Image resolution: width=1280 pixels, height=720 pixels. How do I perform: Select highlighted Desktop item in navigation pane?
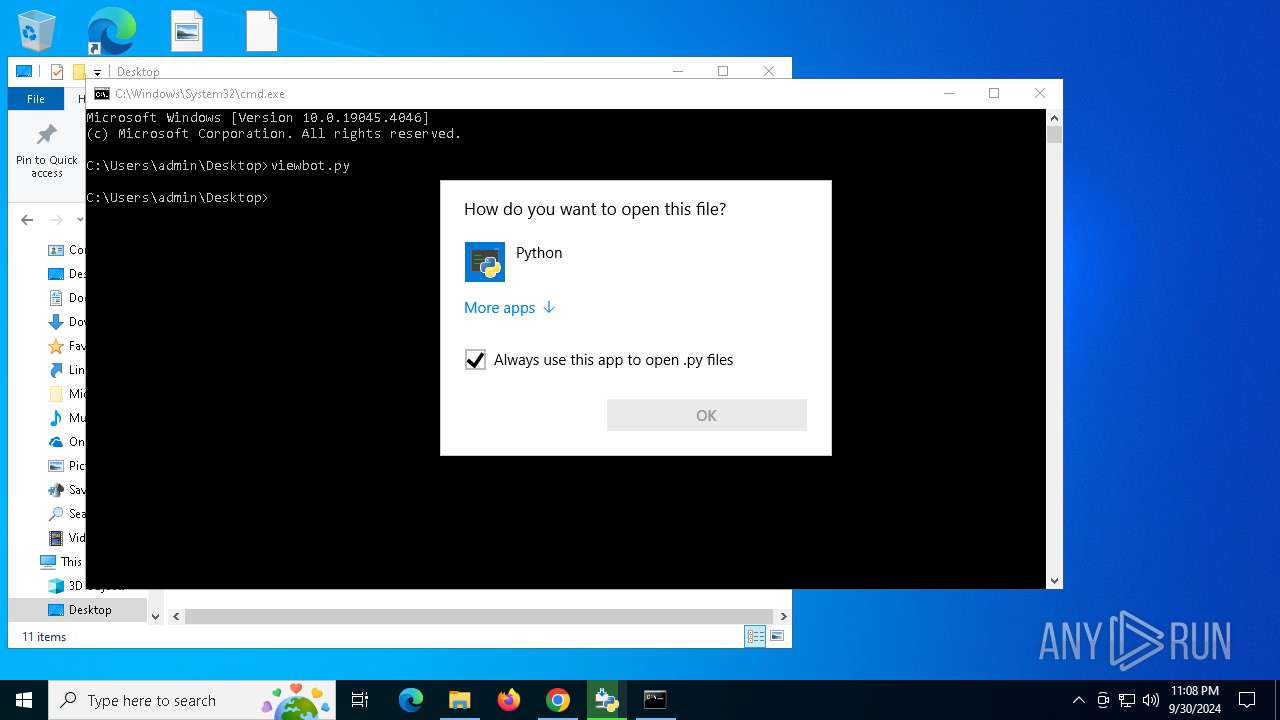point(78,610)
